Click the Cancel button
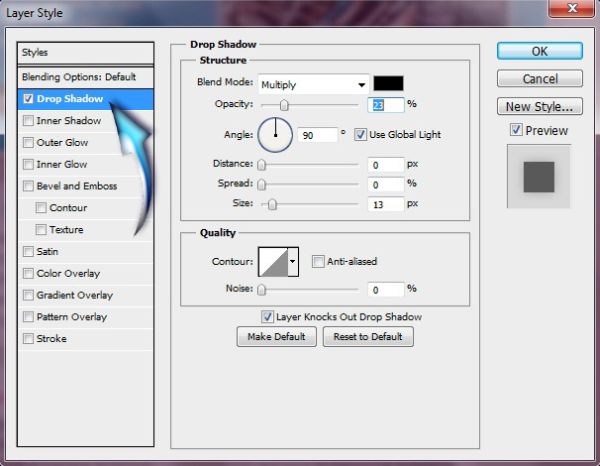Image resolution: width=600 pixels, height=466 pixels. click(x=540, y=79)
